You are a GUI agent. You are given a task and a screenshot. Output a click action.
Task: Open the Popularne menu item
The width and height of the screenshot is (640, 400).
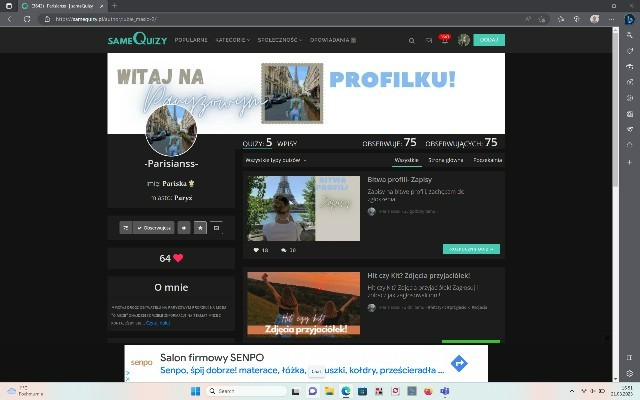191,40
